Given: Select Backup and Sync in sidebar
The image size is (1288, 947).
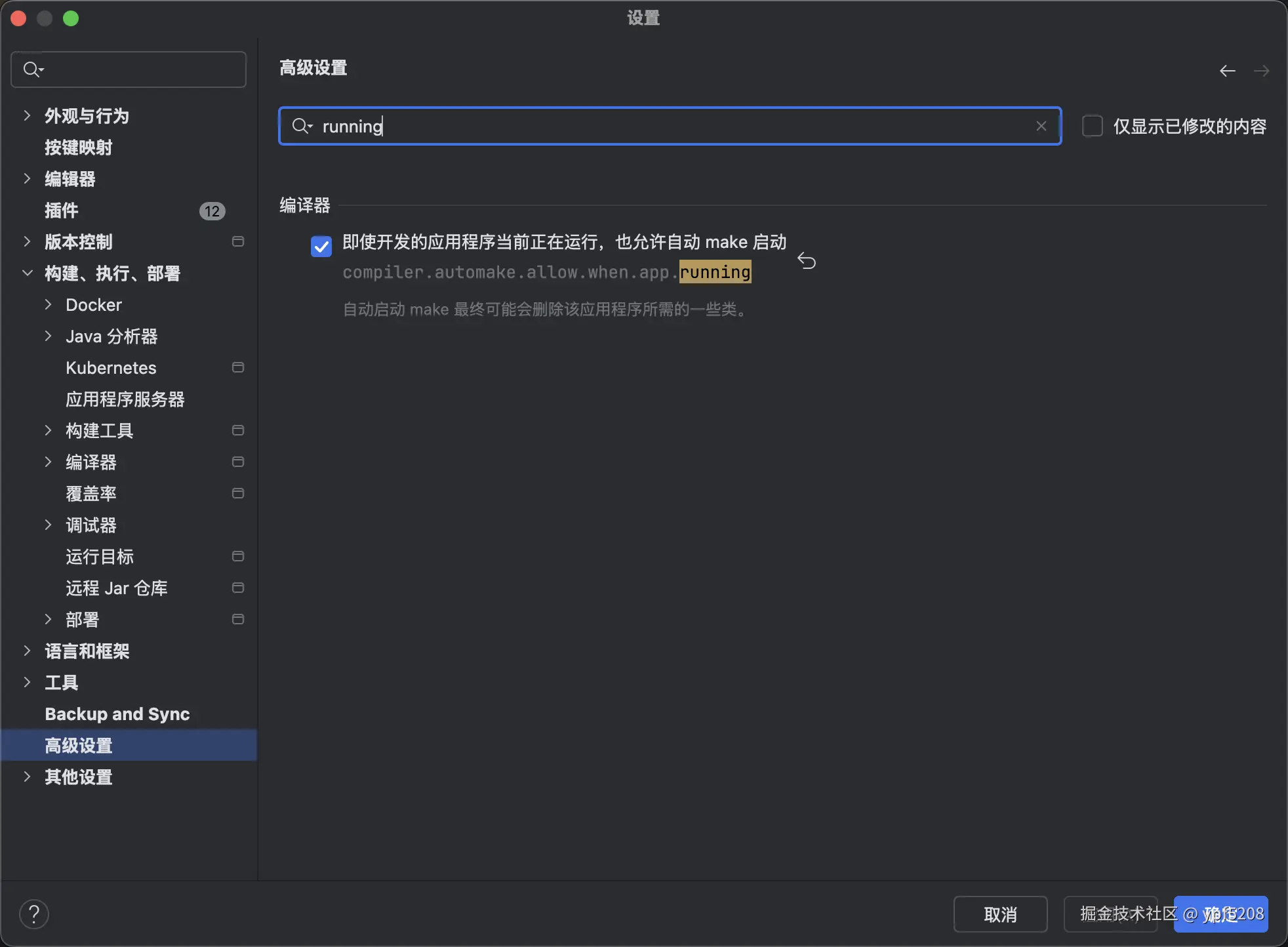Looking at the screenshot, I should click(x=117, y=714).
